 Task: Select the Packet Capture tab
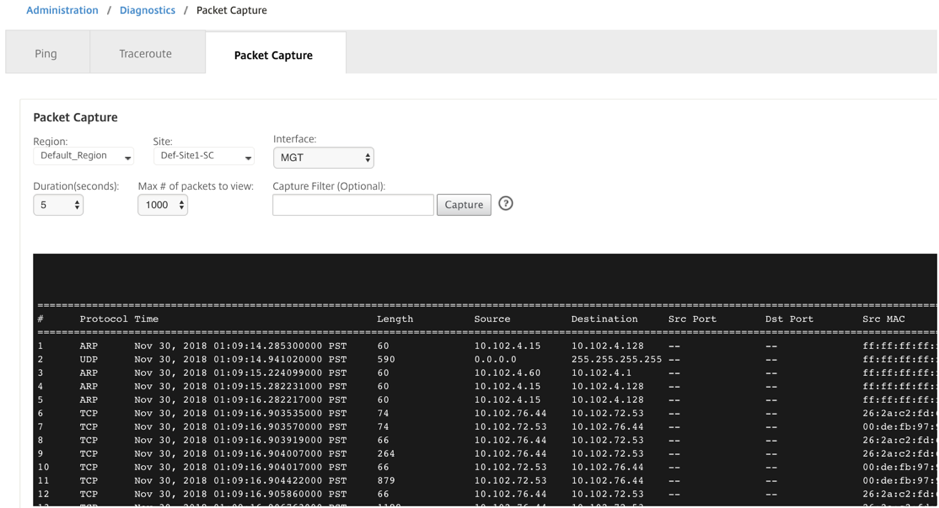pyautogui.click(x=274, y=55)
